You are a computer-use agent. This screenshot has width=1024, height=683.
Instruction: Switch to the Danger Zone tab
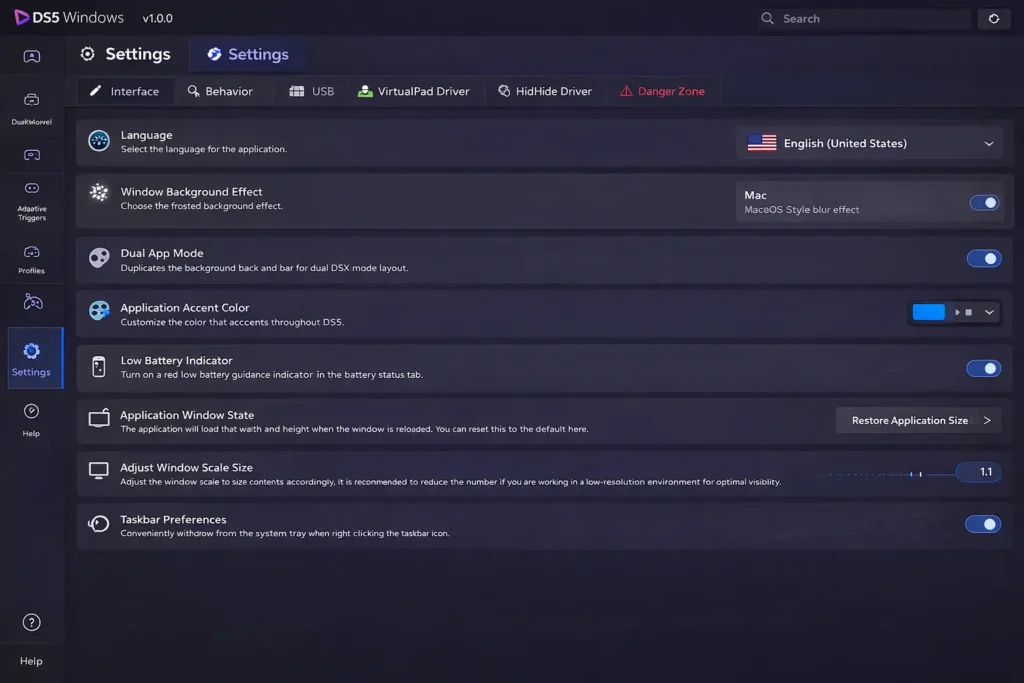pos(663,90)
